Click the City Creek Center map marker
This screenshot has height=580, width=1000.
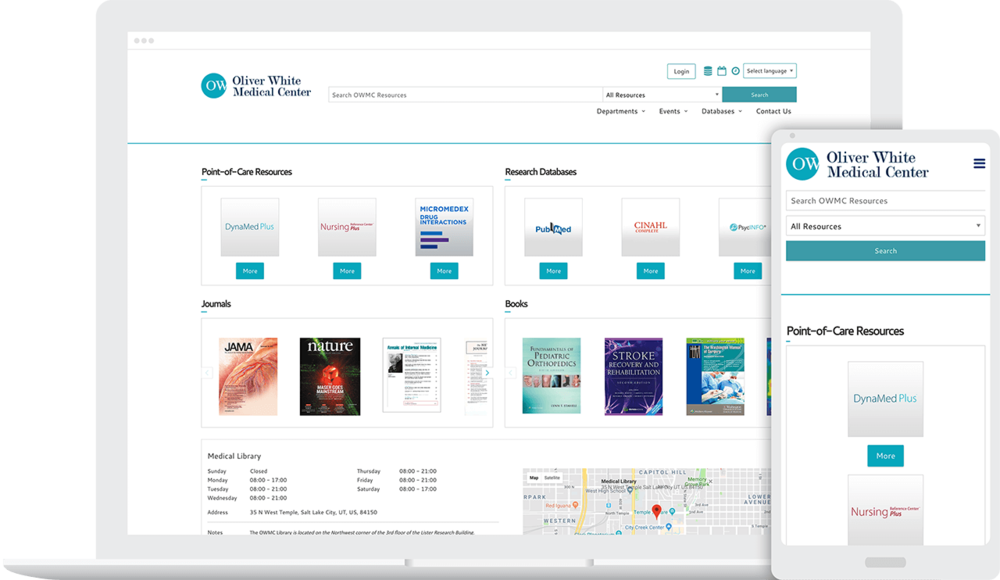tap(668, 526)
